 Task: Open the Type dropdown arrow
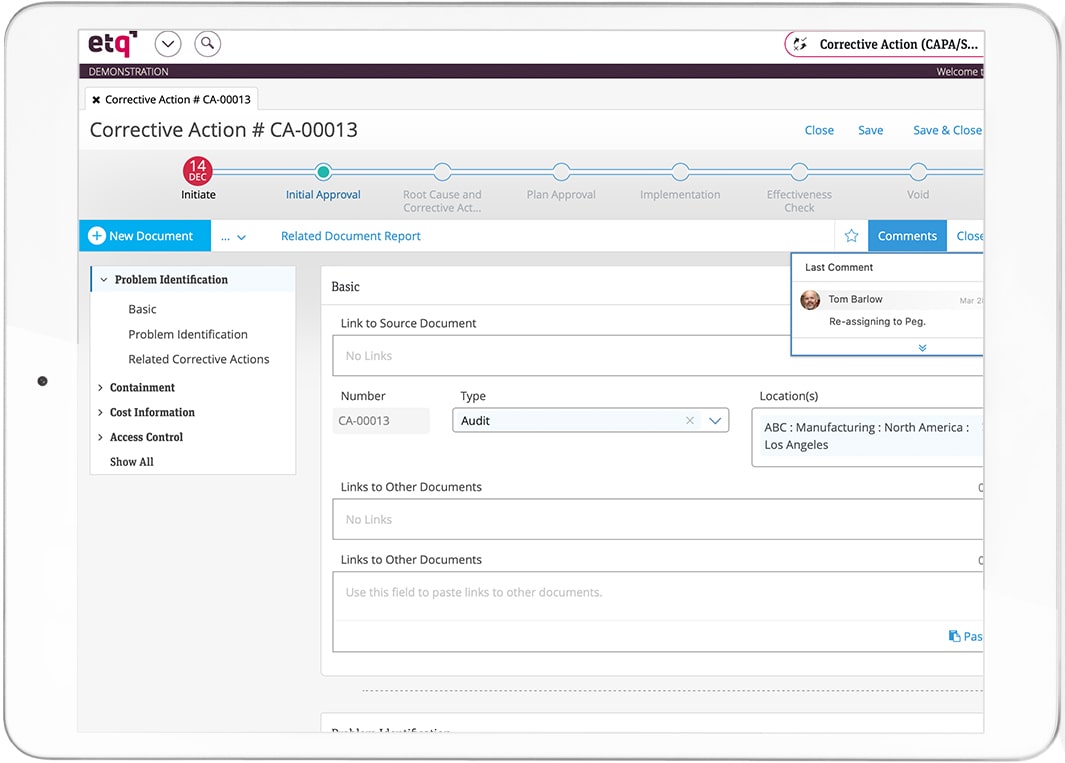coord(715,421)
